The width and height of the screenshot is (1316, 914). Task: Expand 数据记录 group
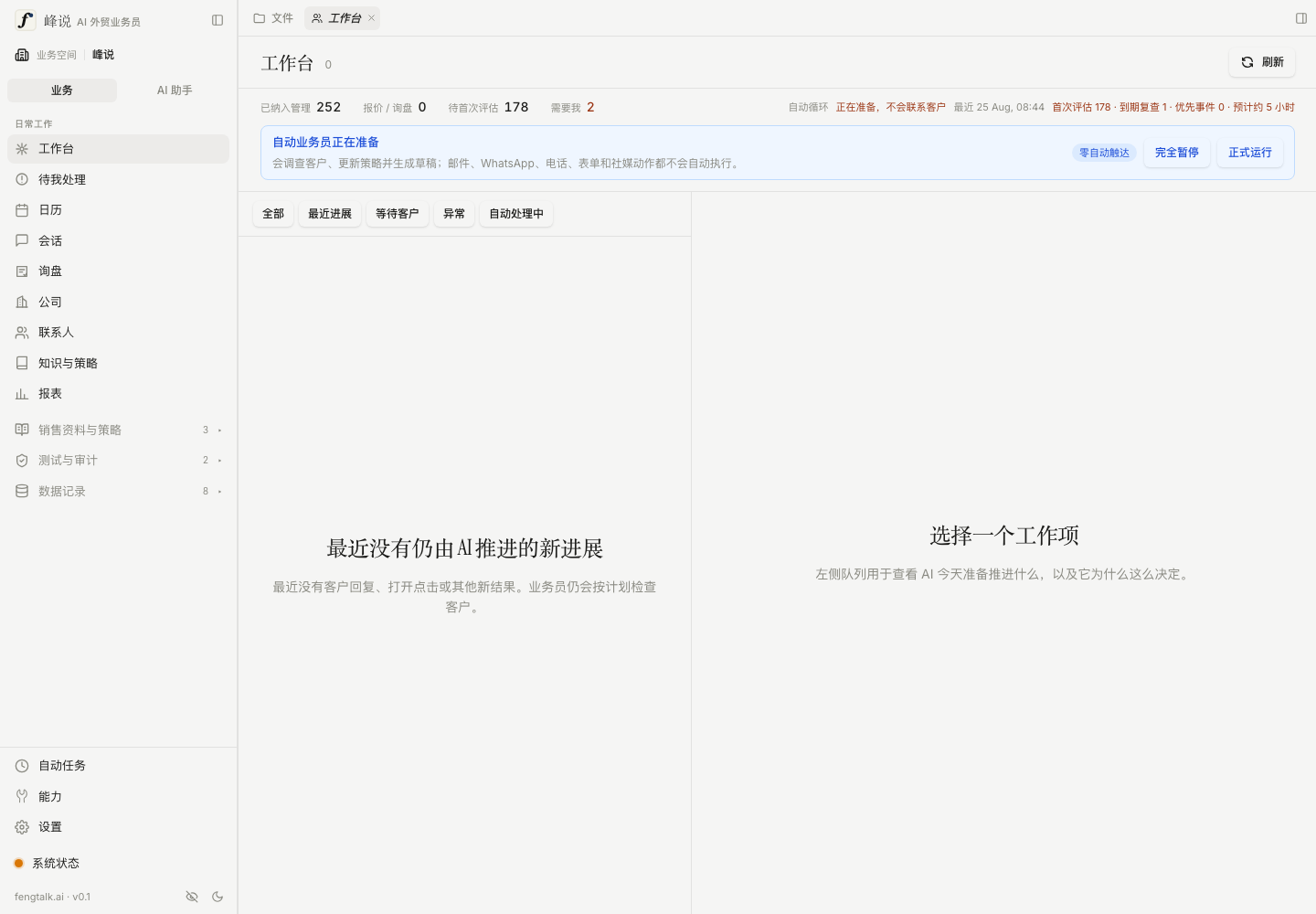(x=118, y=492)
